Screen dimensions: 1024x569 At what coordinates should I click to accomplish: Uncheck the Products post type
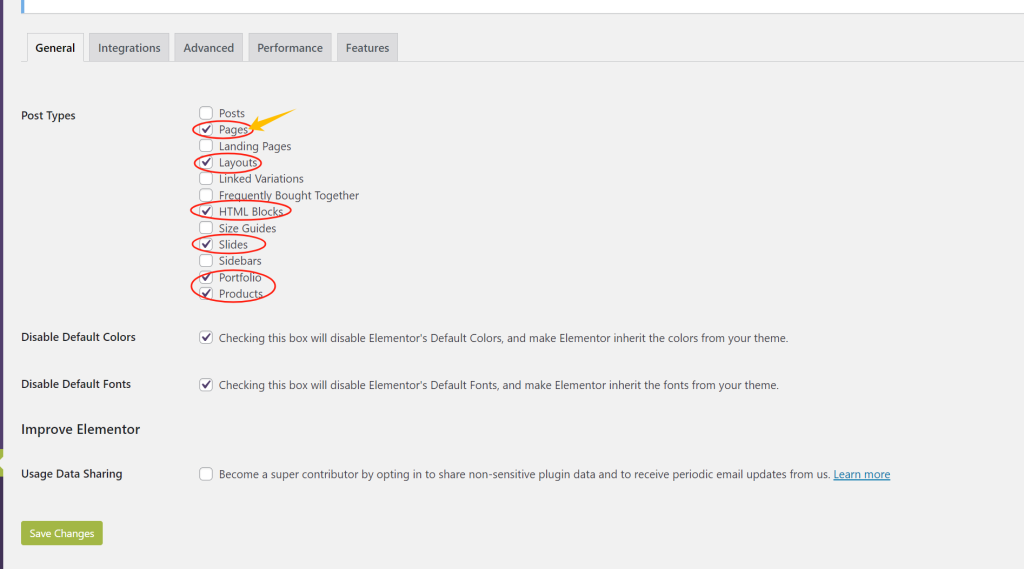point(206,293)
